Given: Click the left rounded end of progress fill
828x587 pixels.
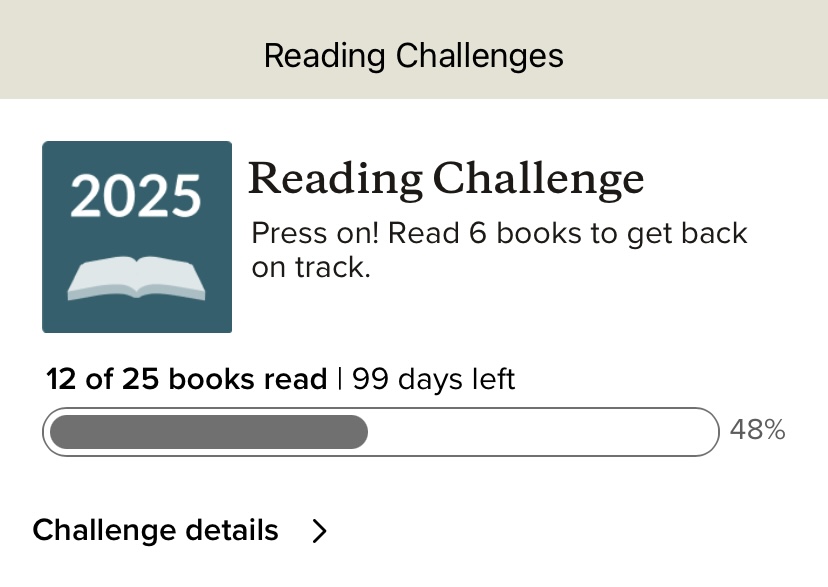Looking at the screenshot, I should tap(58, 432).
